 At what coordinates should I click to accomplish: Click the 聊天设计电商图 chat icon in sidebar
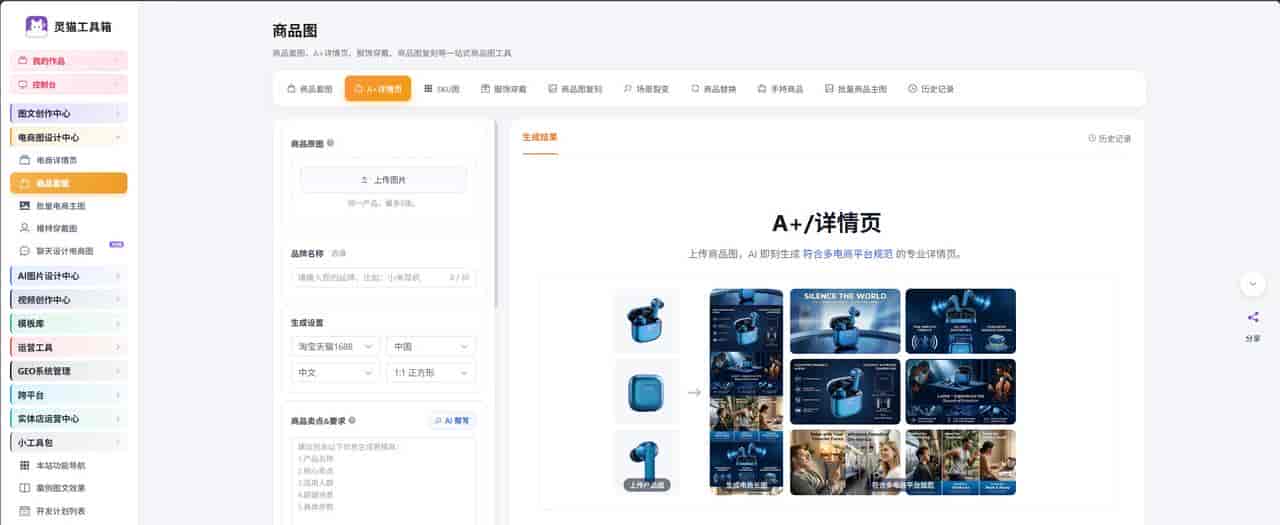pos(25,251)
